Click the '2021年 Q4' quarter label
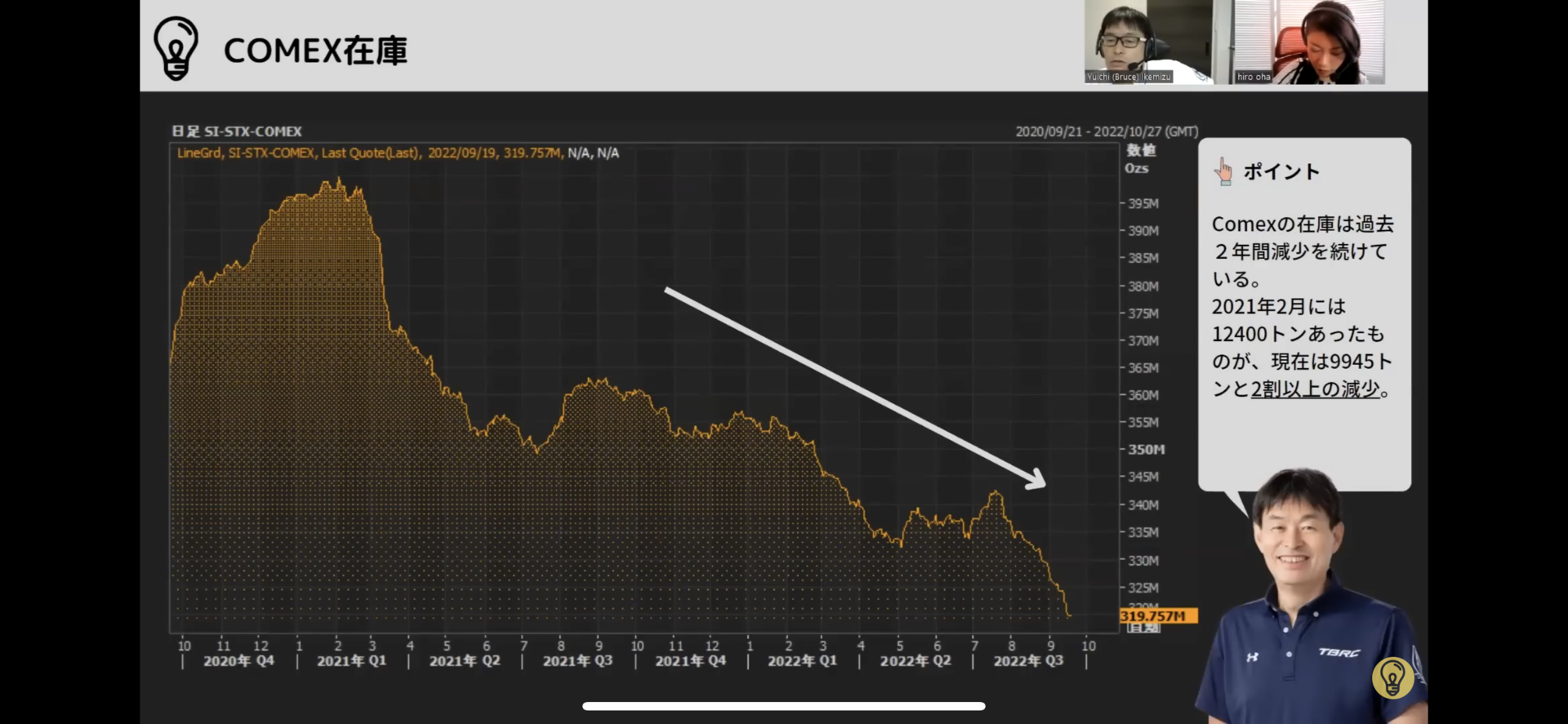This screenshot has width=1568, height=724. pos(690,661)
